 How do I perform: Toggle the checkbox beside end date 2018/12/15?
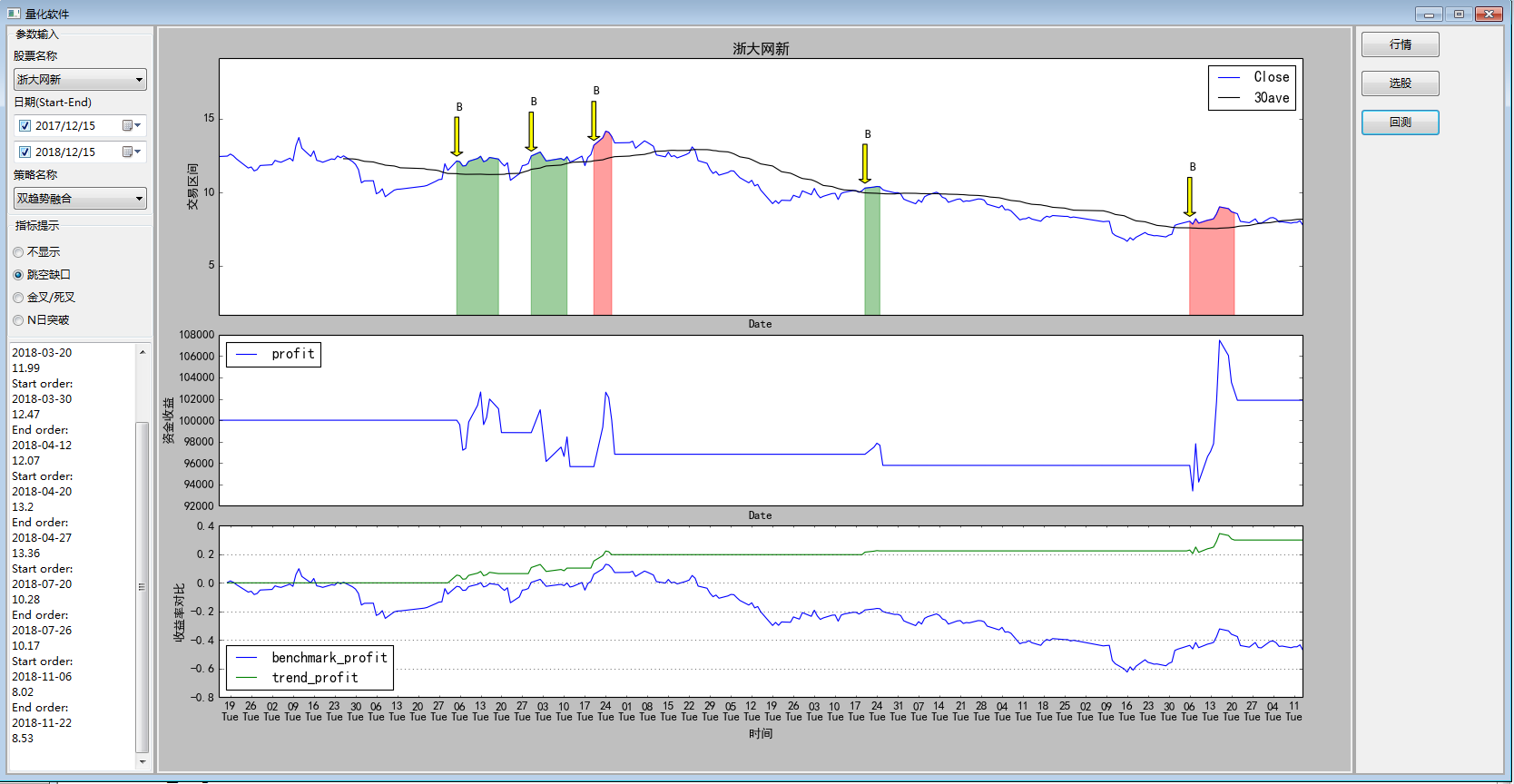tap(25, 152)
